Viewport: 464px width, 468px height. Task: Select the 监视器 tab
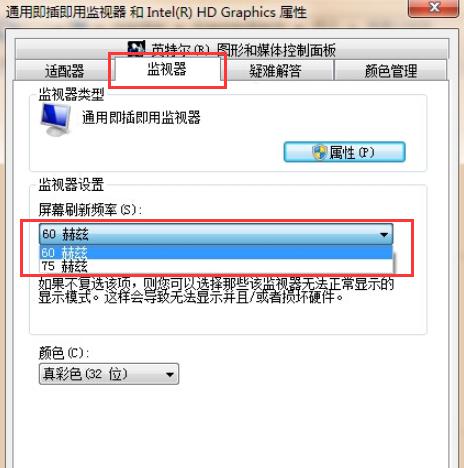(x=167, y=69)
